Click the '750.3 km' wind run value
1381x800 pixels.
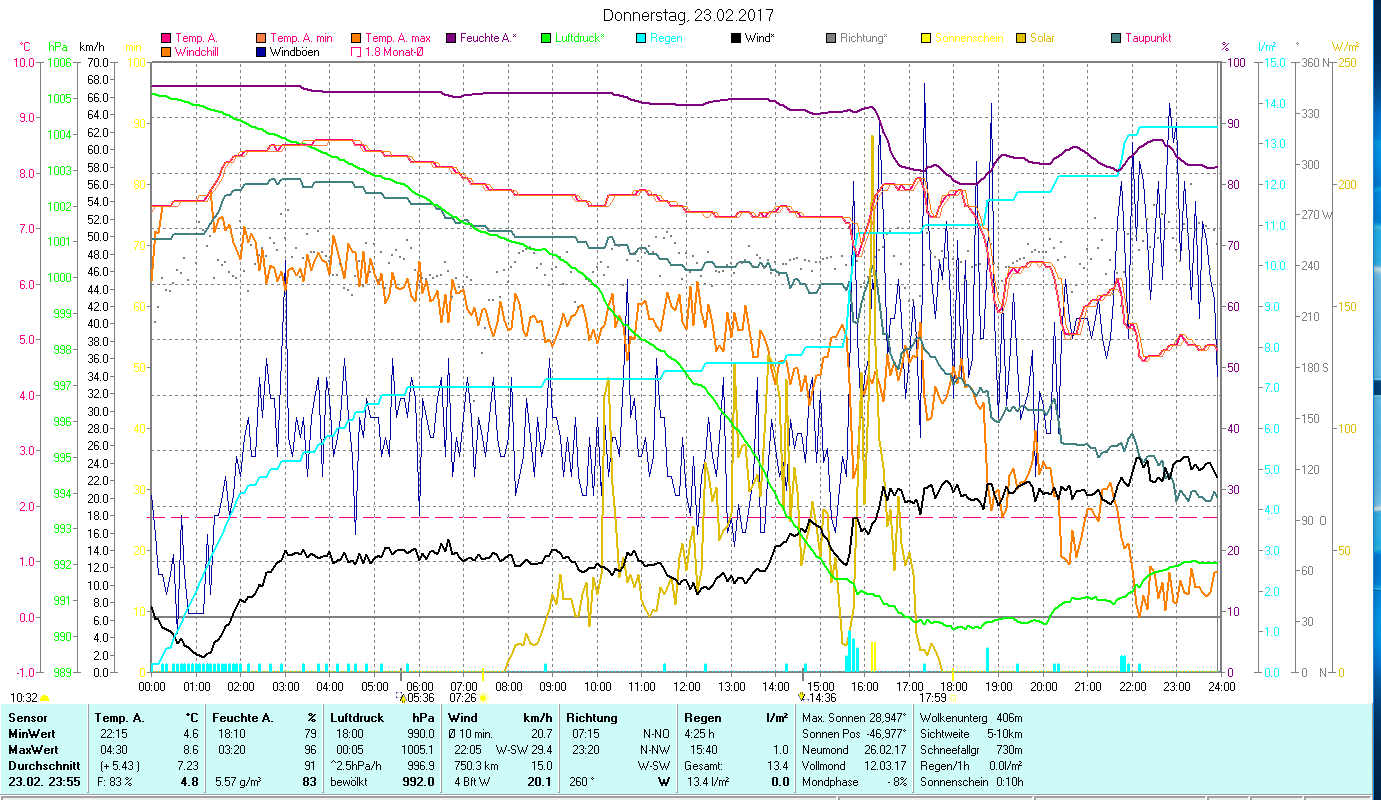(x=476, y=766)
